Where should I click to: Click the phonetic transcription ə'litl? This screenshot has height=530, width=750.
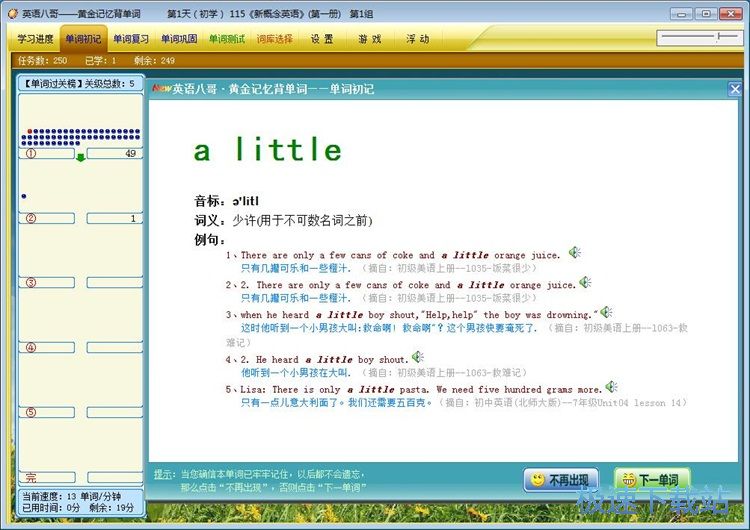click(x=246, y=201)
